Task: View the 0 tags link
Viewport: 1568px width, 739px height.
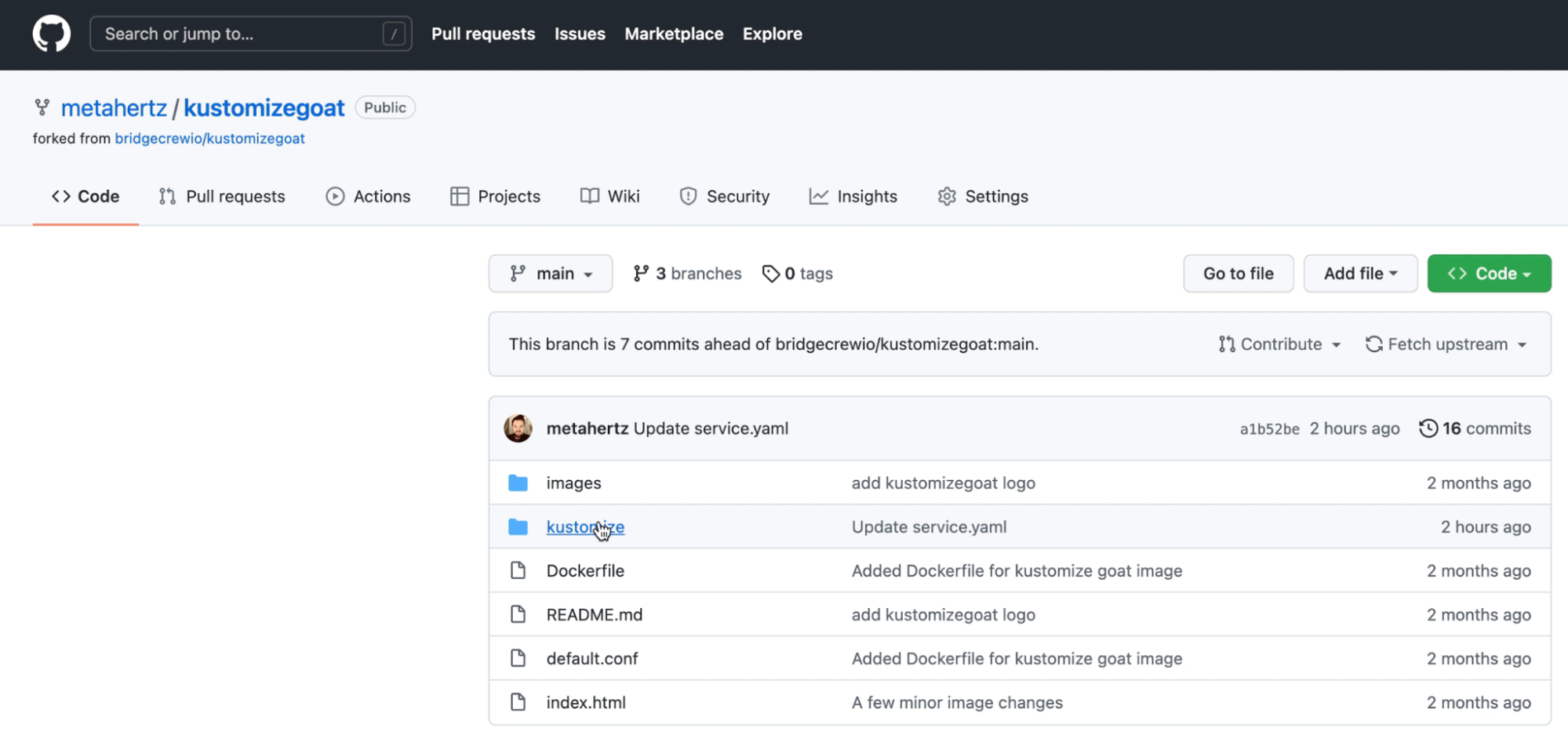Action: [x=798, y=273]
